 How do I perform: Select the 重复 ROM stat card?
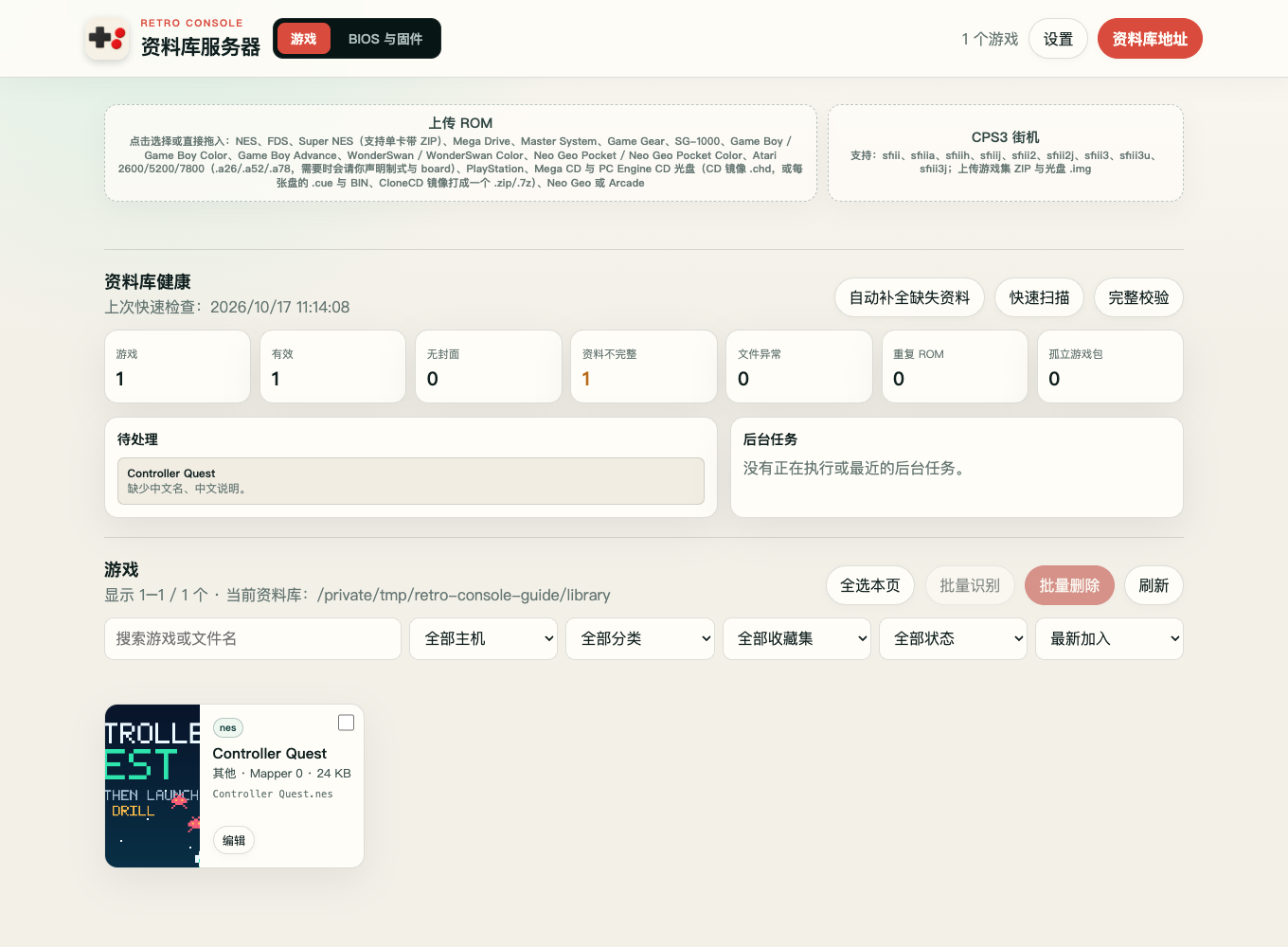pyautogui.click(x=955, y=366)
